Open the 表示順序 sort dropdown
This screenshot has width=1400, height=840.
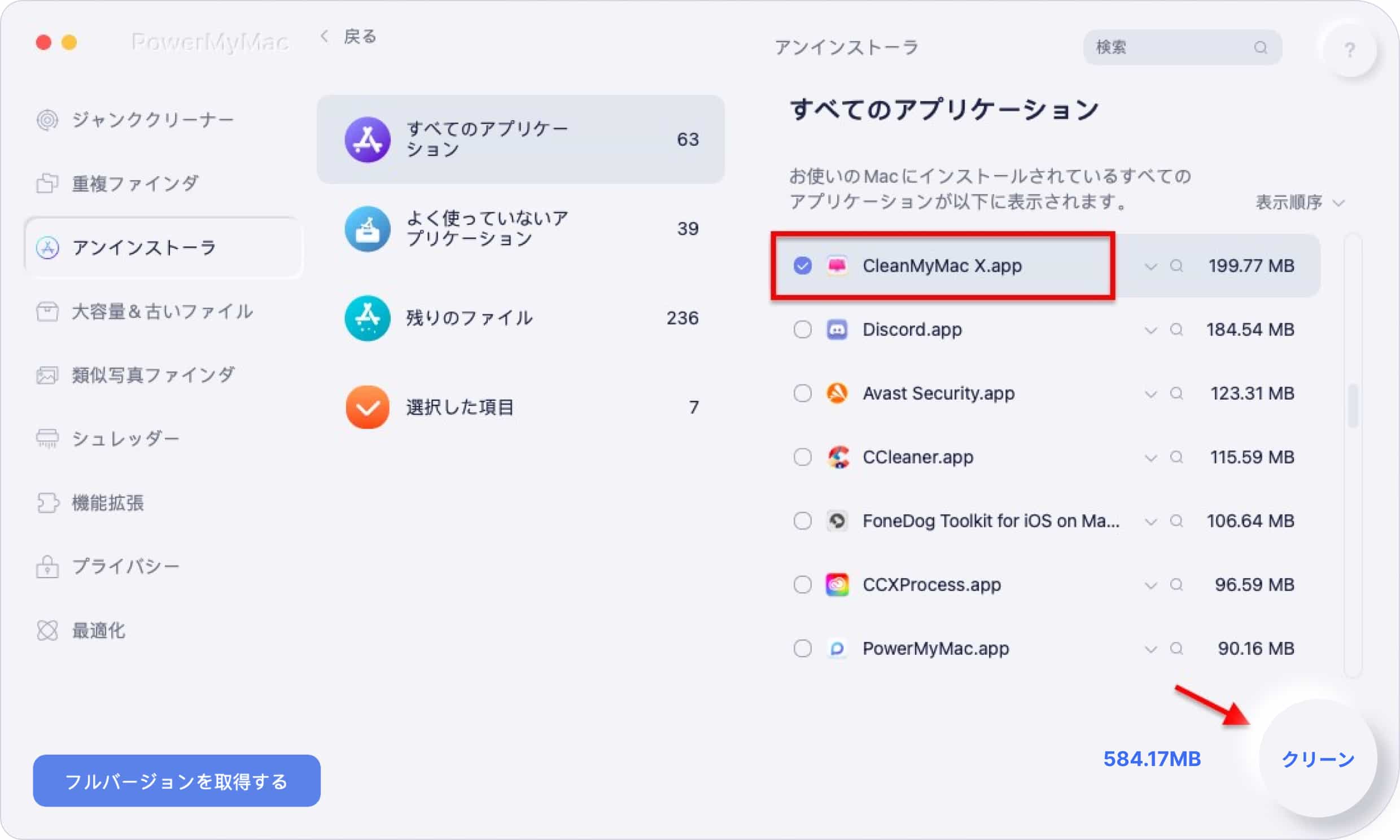tap(1299, 202)
